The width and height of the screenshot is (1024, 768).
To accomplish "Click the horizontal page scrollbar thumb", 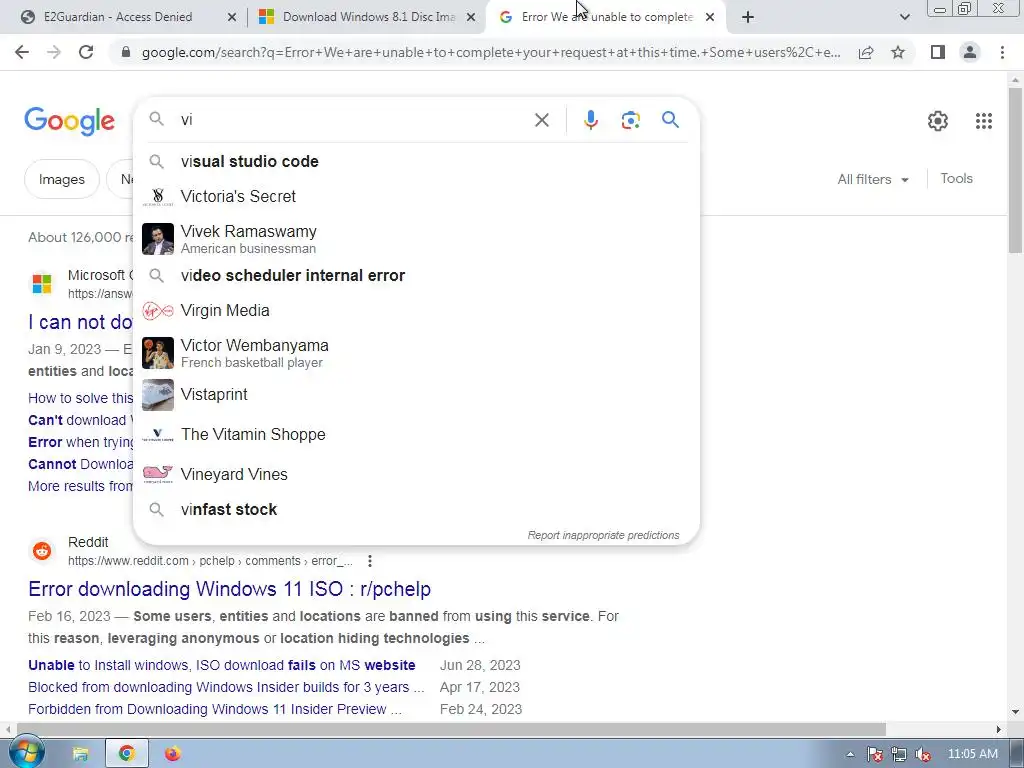I will (451, 729).
